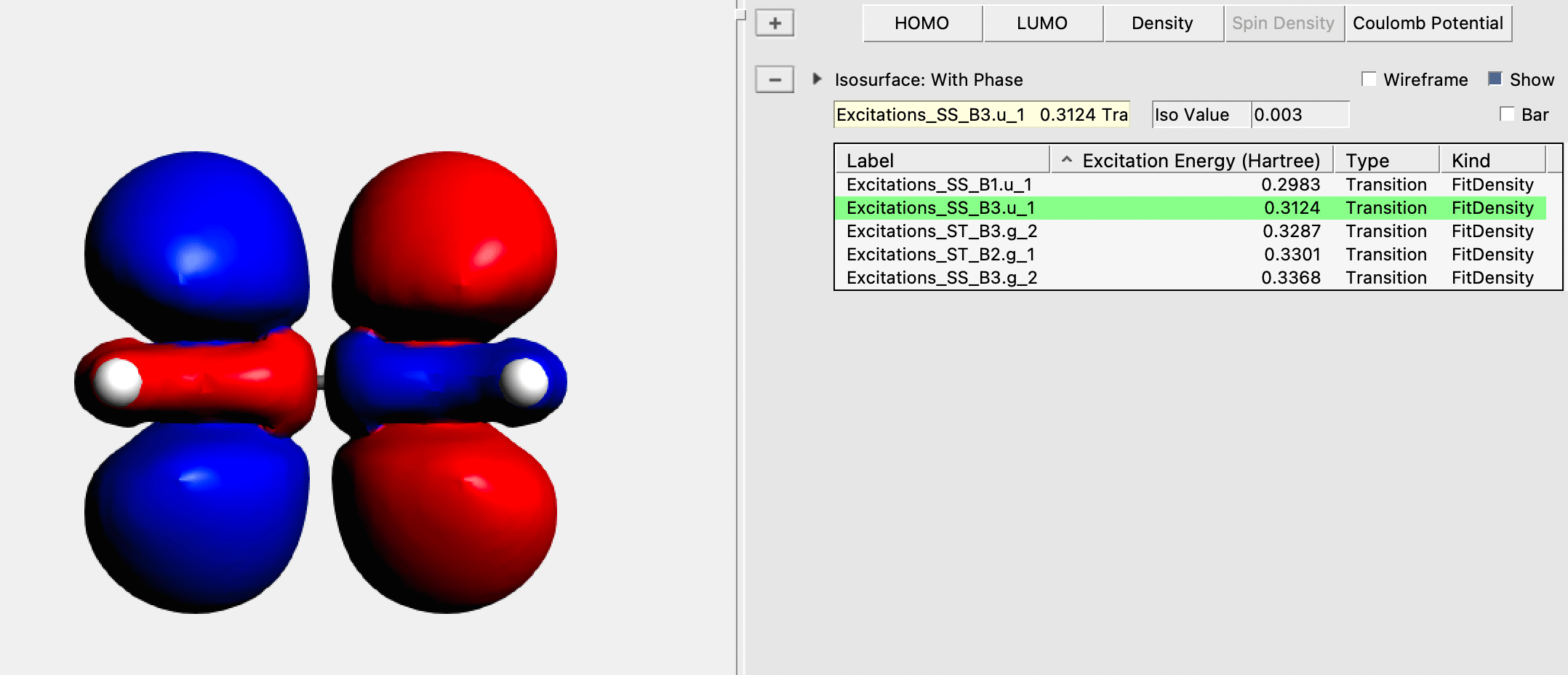Enable the Wireframe checkbox
The width and height of the screenshot is (1568, 675).
click(1369, 79)
